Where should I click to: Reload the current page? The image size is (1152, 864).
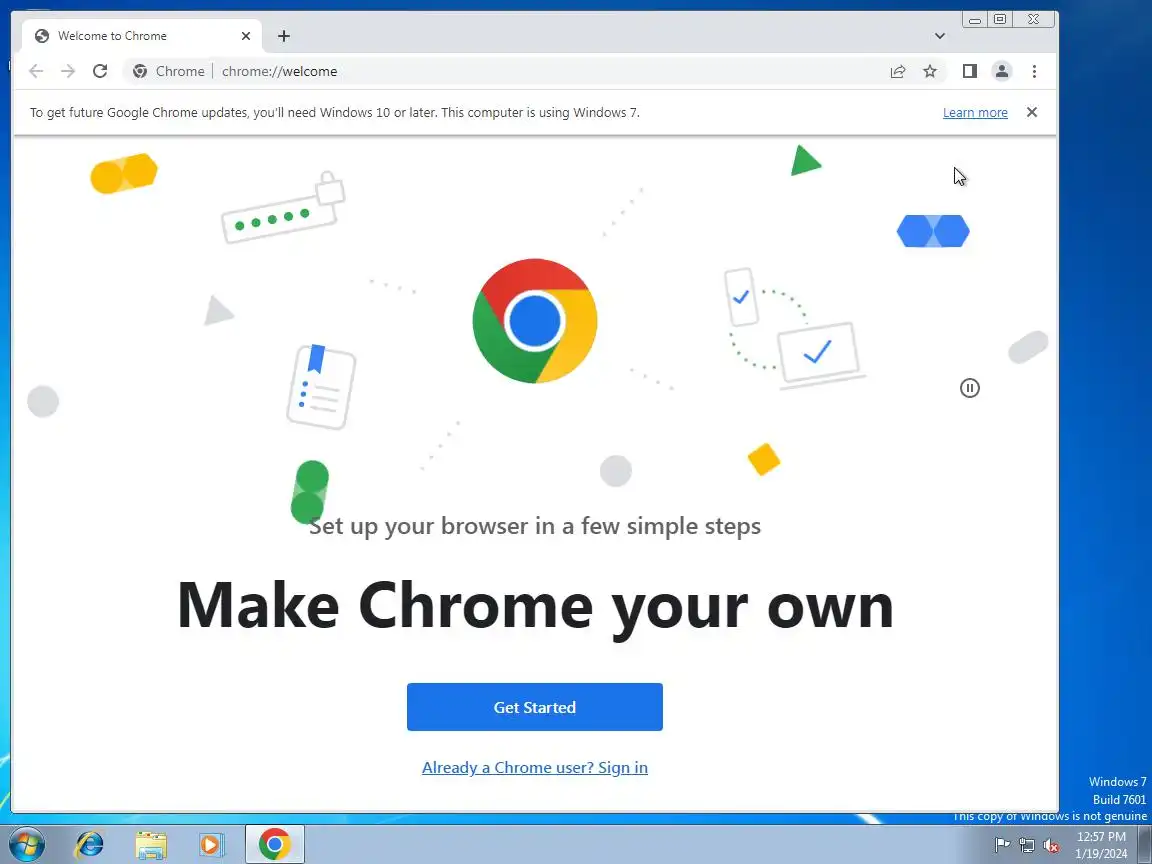click(100, 71)
